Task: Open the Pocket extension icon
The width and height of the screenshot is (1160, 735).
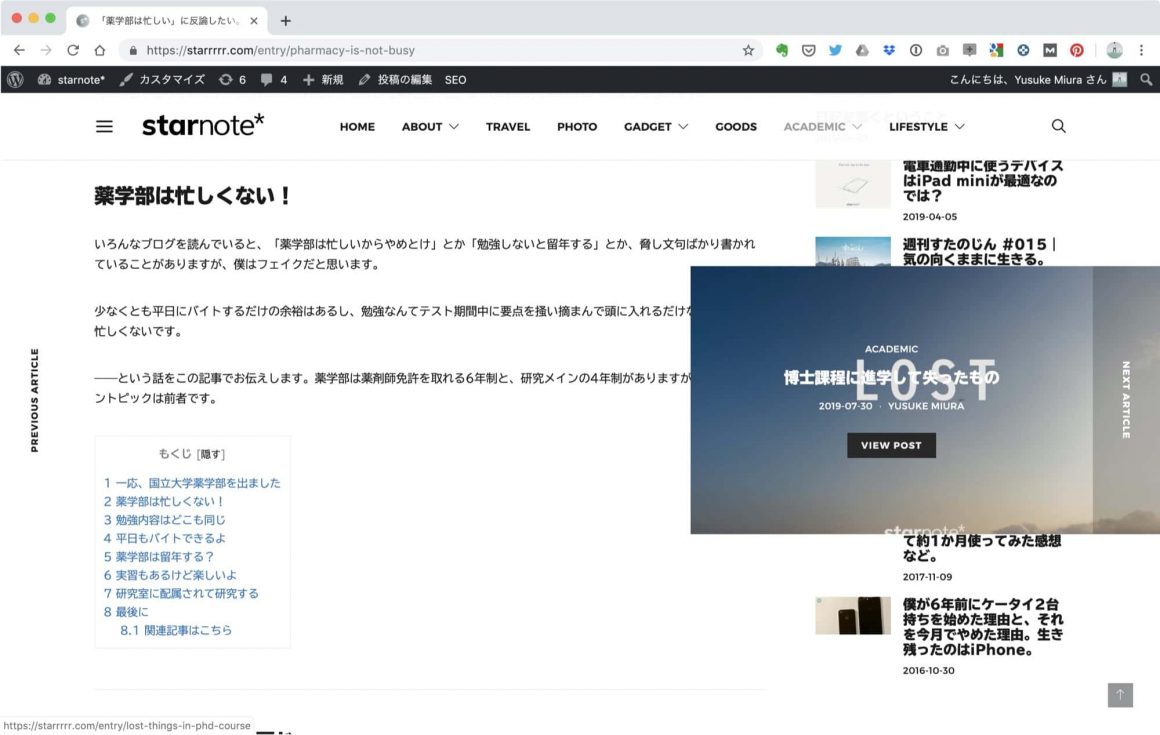Action: [808, 50]
